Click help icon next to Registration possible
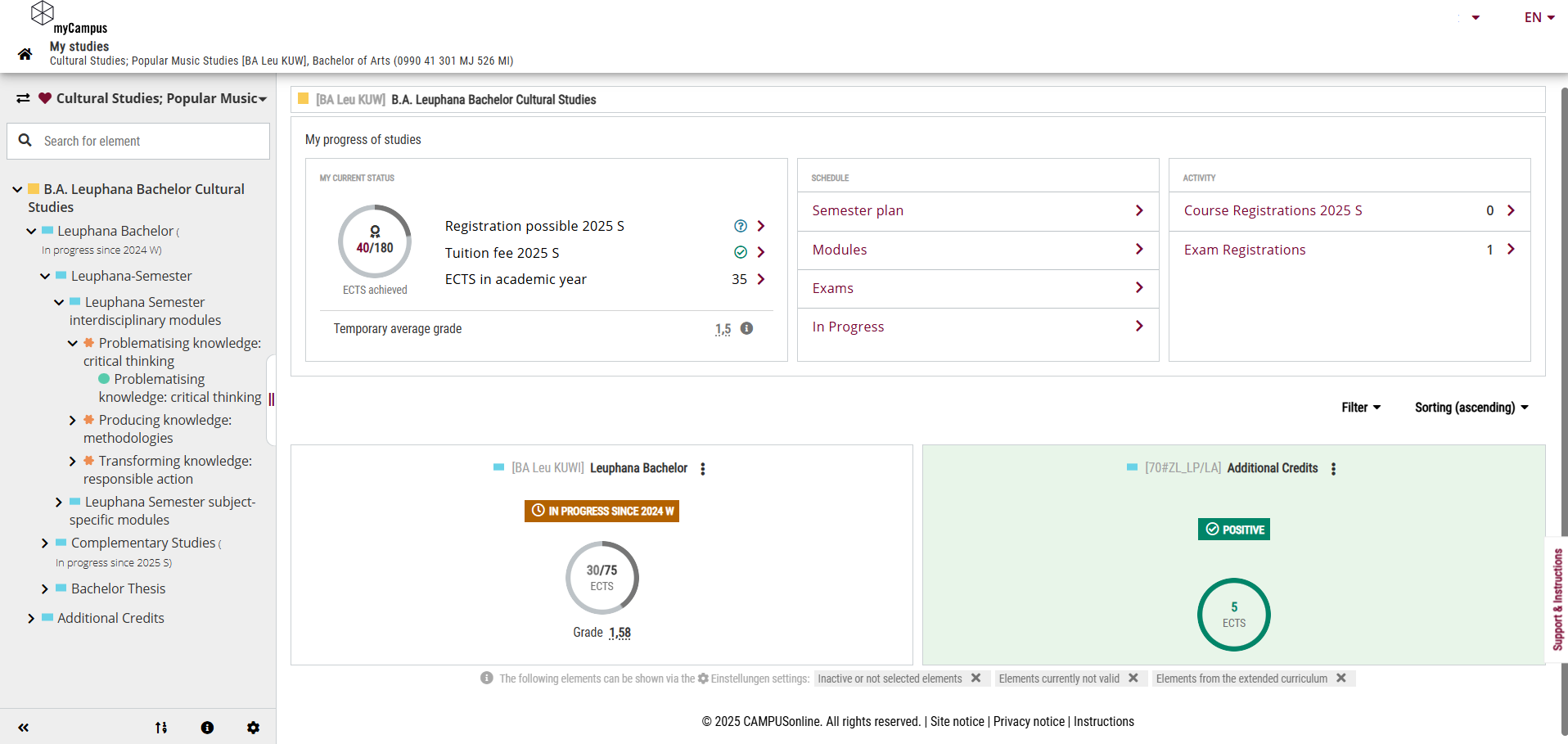Screen dimensions: 1568x744 (x=741, y=226)
